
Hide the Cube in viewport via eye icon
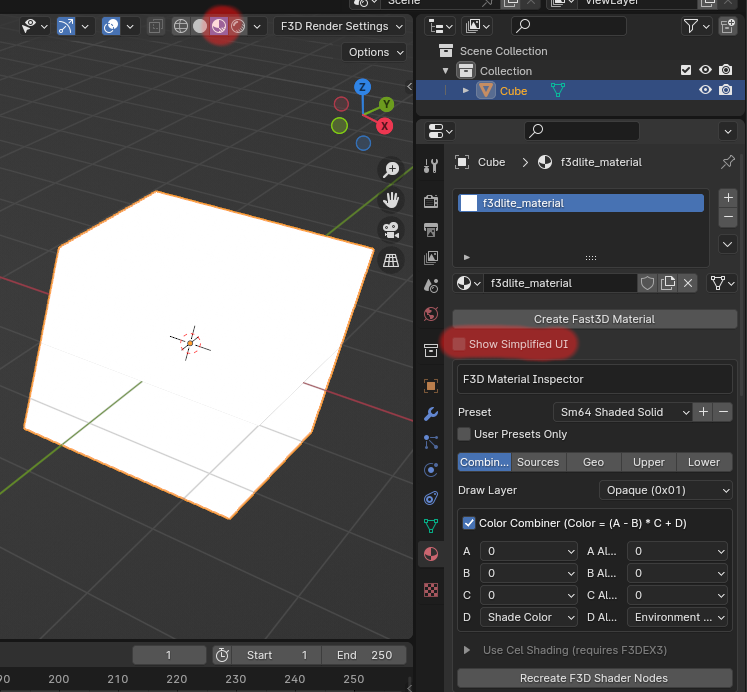tap(705, 90)
